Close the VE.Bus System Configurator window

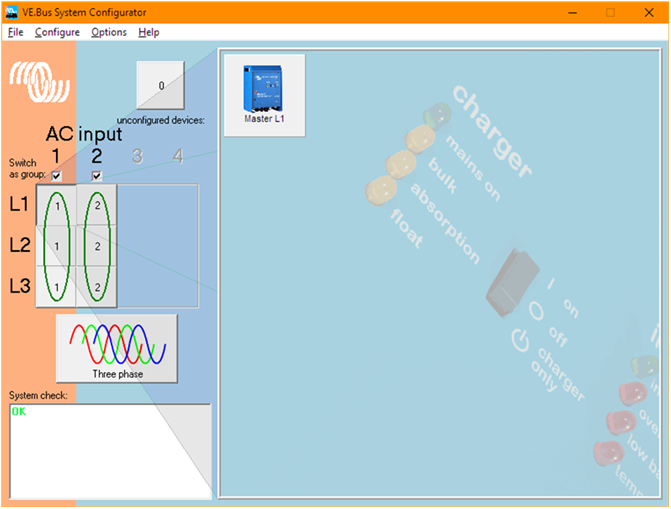click(x=649, y=13)
